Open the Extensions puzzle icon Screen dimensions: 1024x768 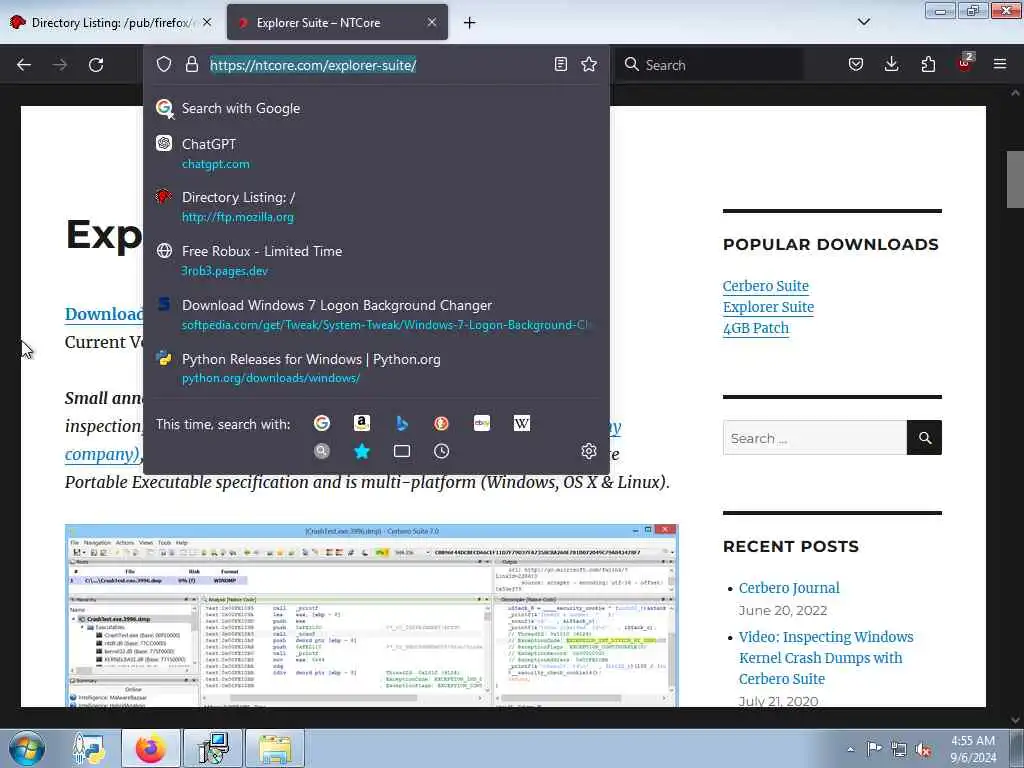(928, 64)
